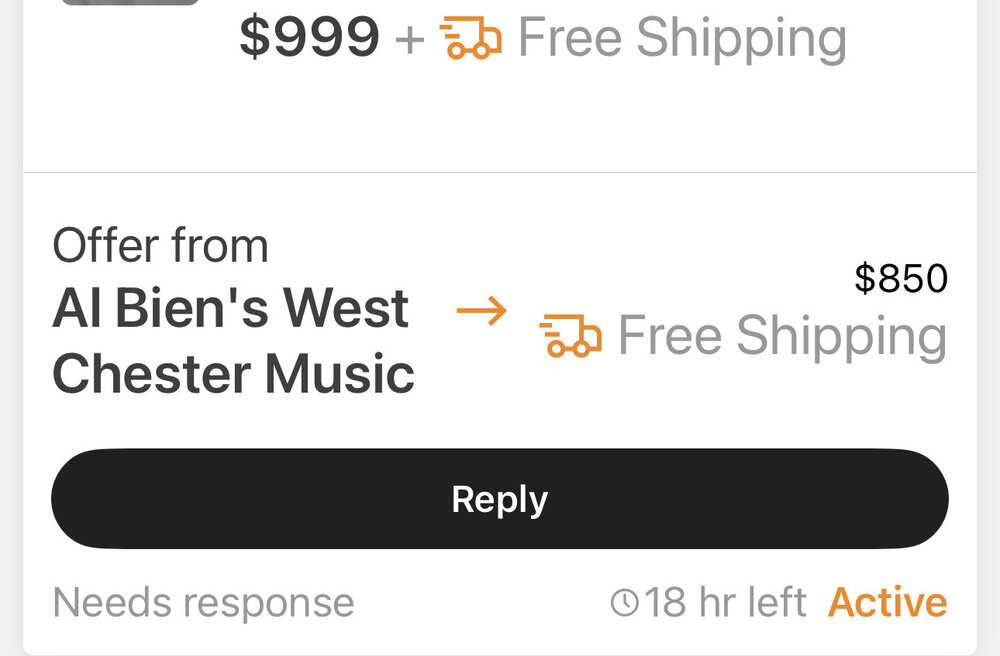Tap the orange arrow after seller name
The image size is (1000, 656).
pyautogui.click(x=481, y=312)
